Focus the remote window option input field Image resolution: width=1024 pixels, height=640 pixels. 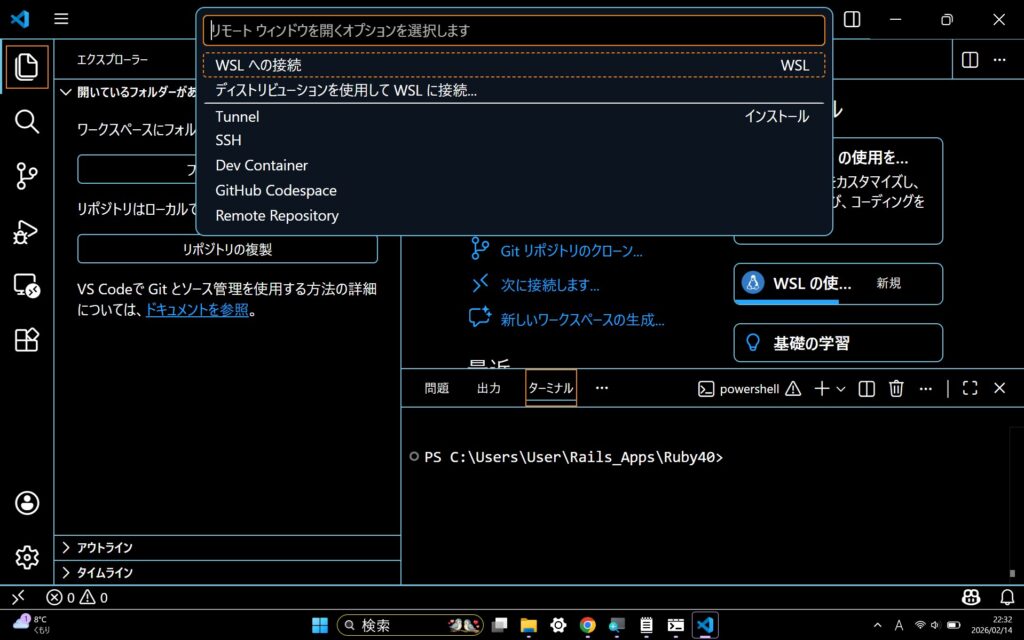[513, 30]
